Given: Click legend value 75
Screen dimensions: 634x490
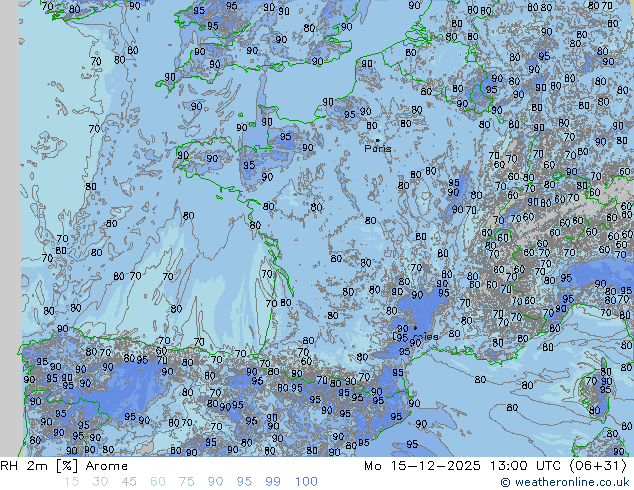Looking at the screenshot, I should tap(186, 482).
